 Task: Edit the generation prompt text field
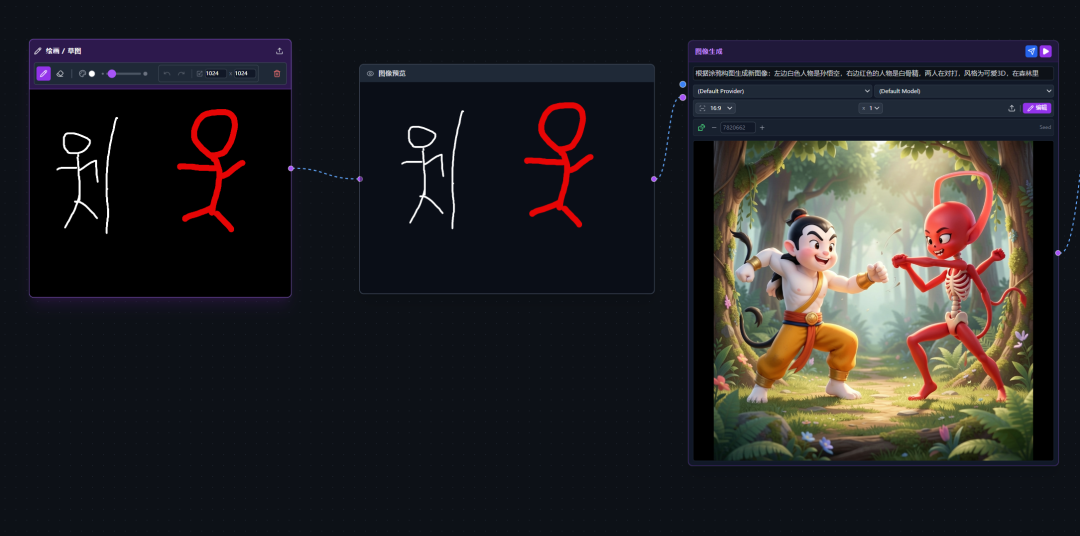pos(873,73)
